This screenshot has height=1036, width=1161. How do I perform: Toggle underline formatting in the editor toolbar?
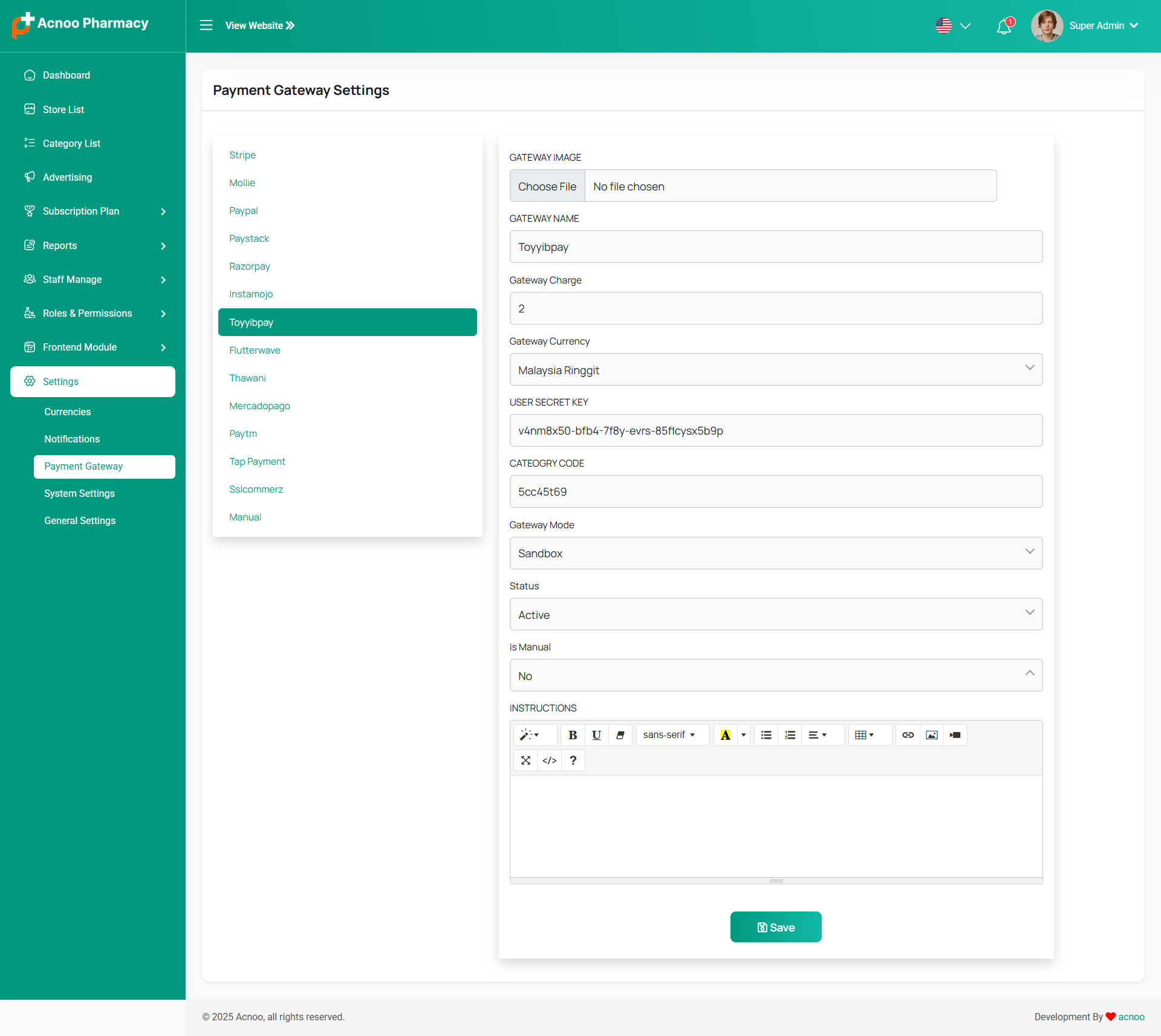click(x=596, y=735)
